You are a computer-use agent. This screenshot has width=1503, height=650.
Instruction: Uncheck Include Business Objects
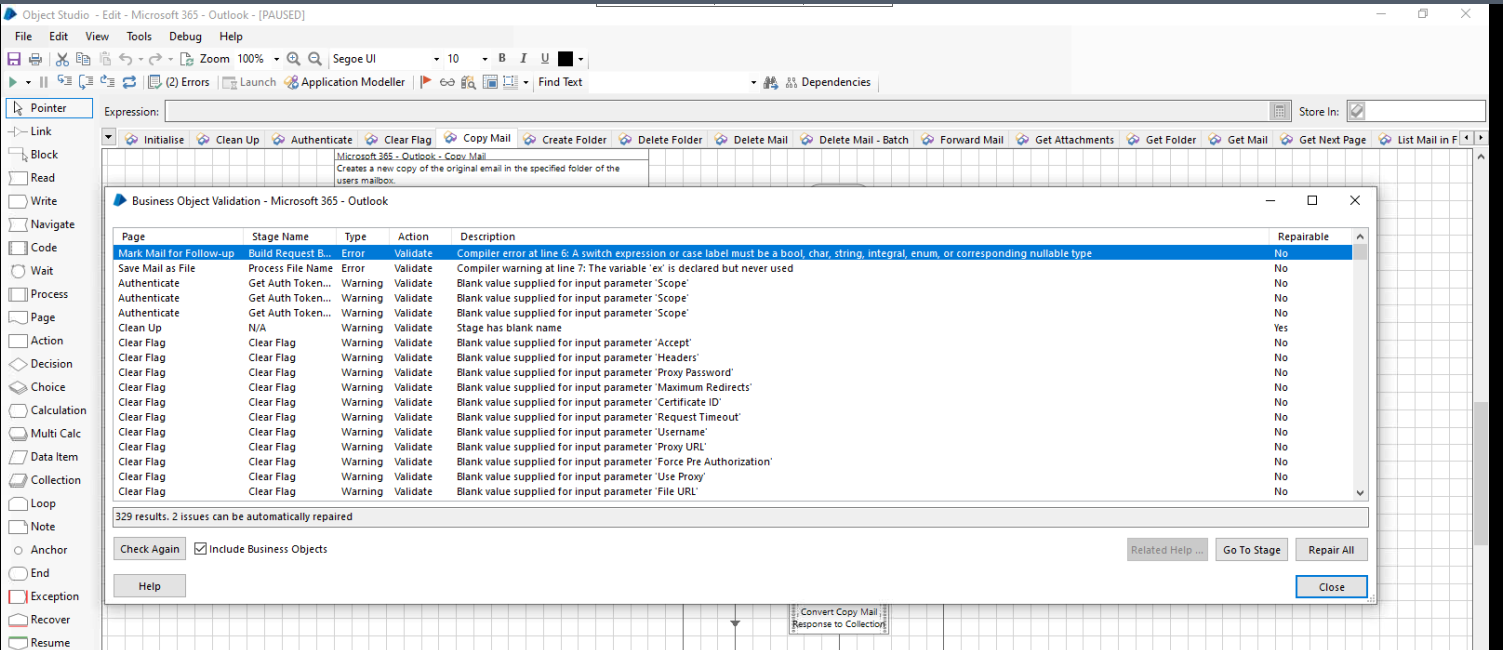click(201, 548)
